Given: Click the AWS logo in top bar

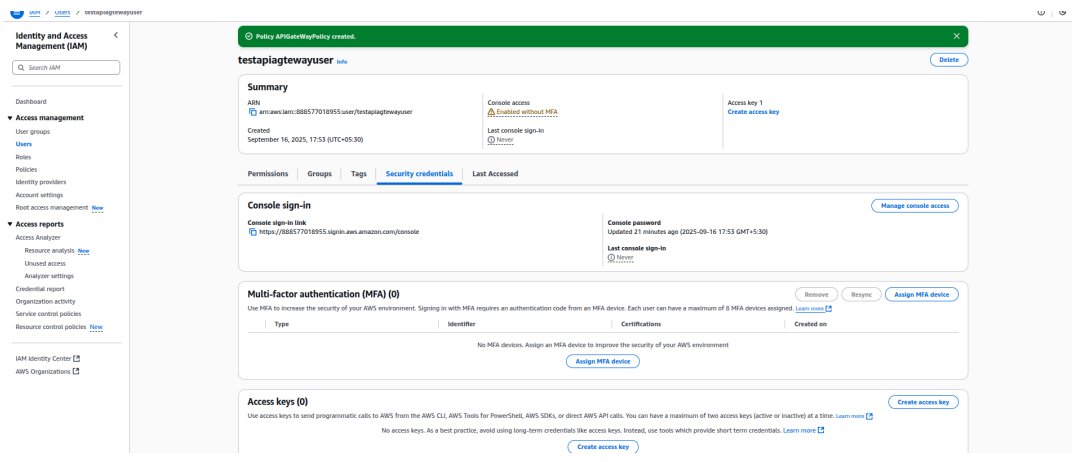Looking at the screenshot, I should pos(17,11).
